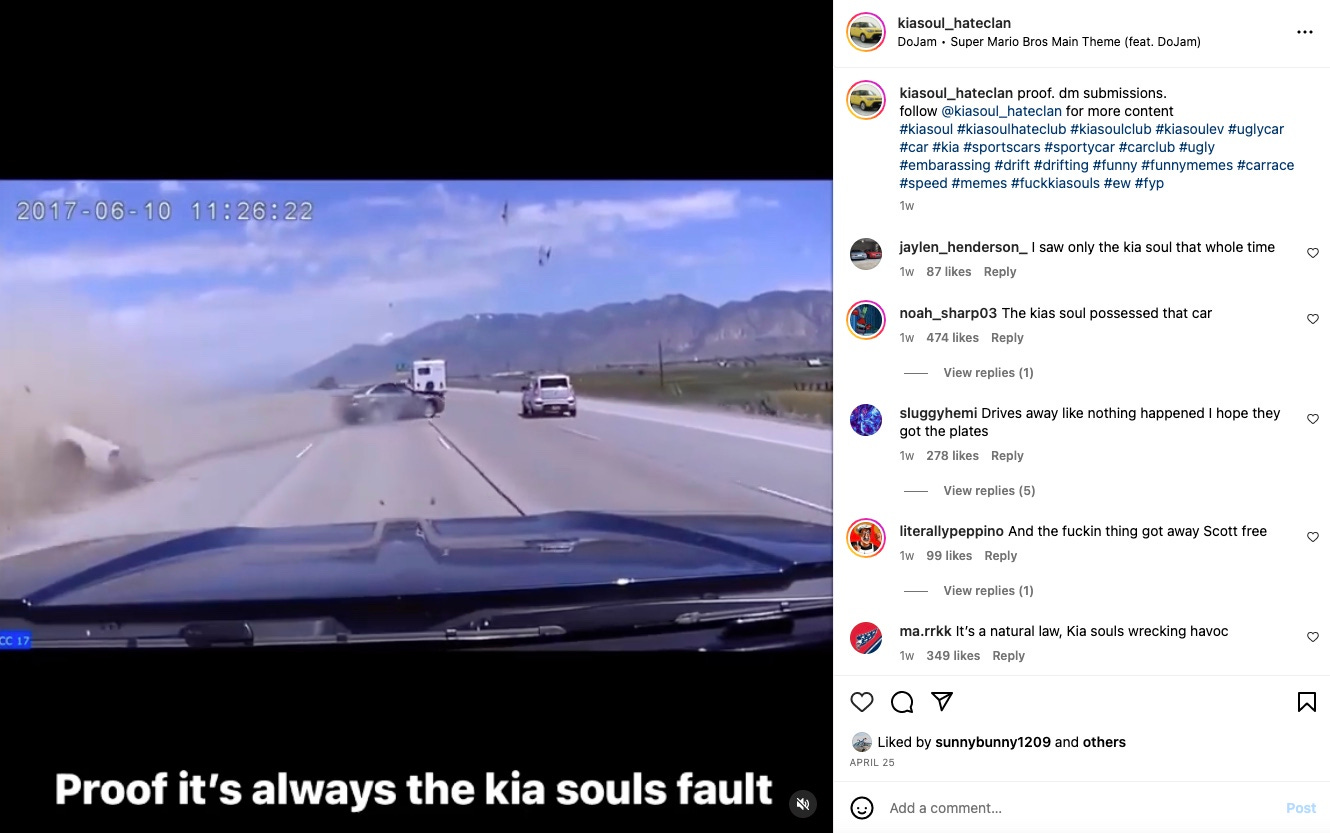The image size is (1330, 833).
Task: Like jaylen_henderson_'s comment
Action: click(x=1313, y=253)
